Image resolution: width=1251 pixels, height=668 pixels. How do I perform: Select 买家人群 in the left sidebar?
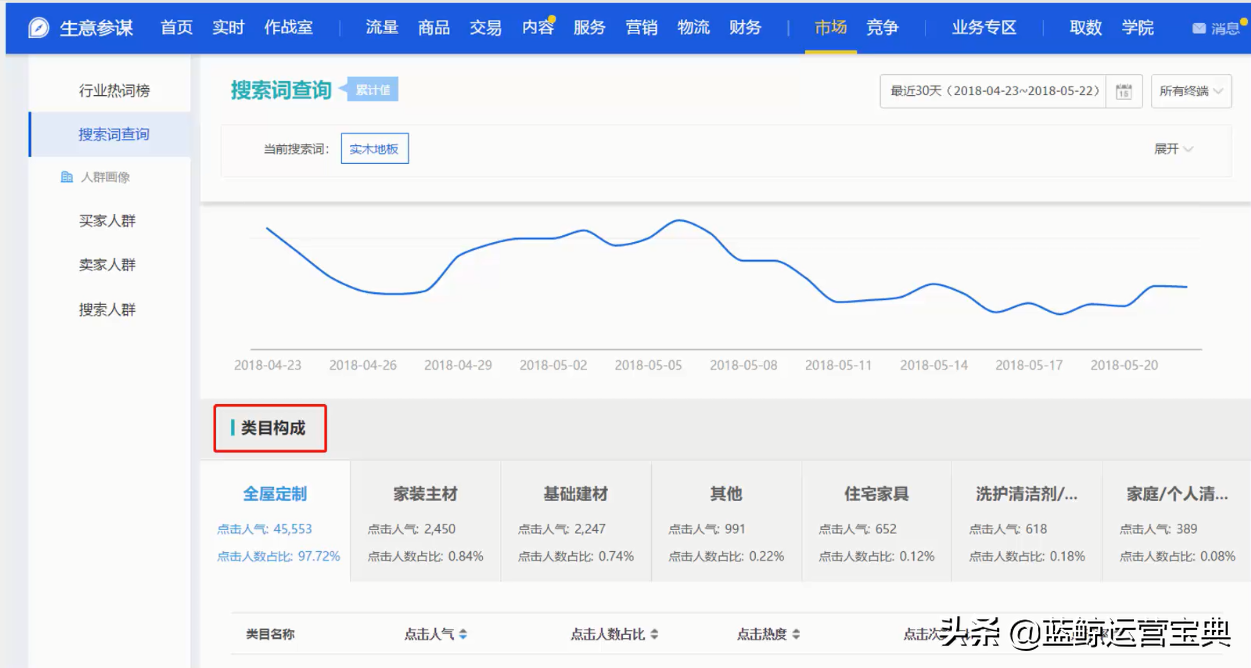pyautogui.click(x=108, y=220)
